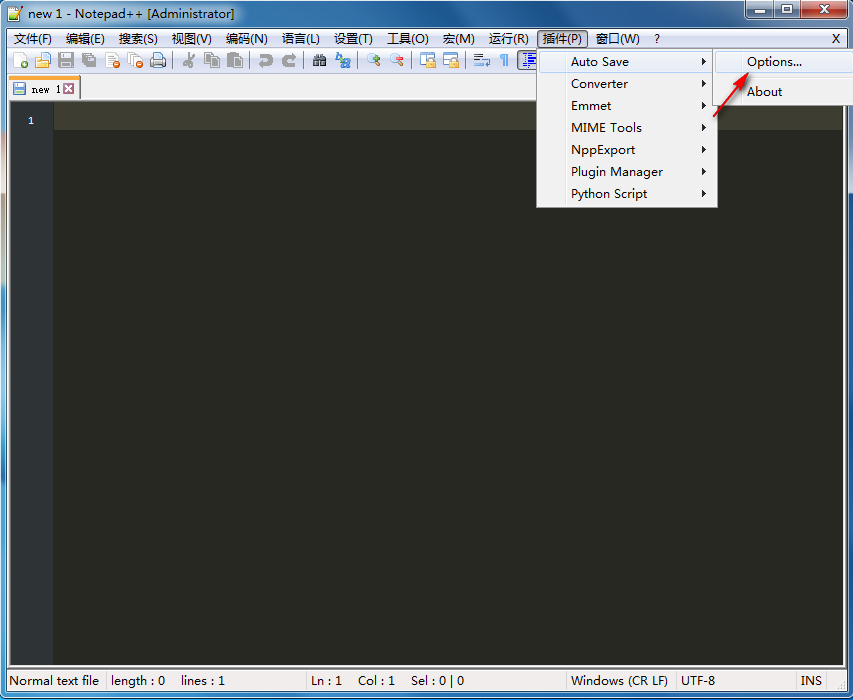853x700 pixels.
Task: Open the Replace dialog icon
Action: [343, 60]
